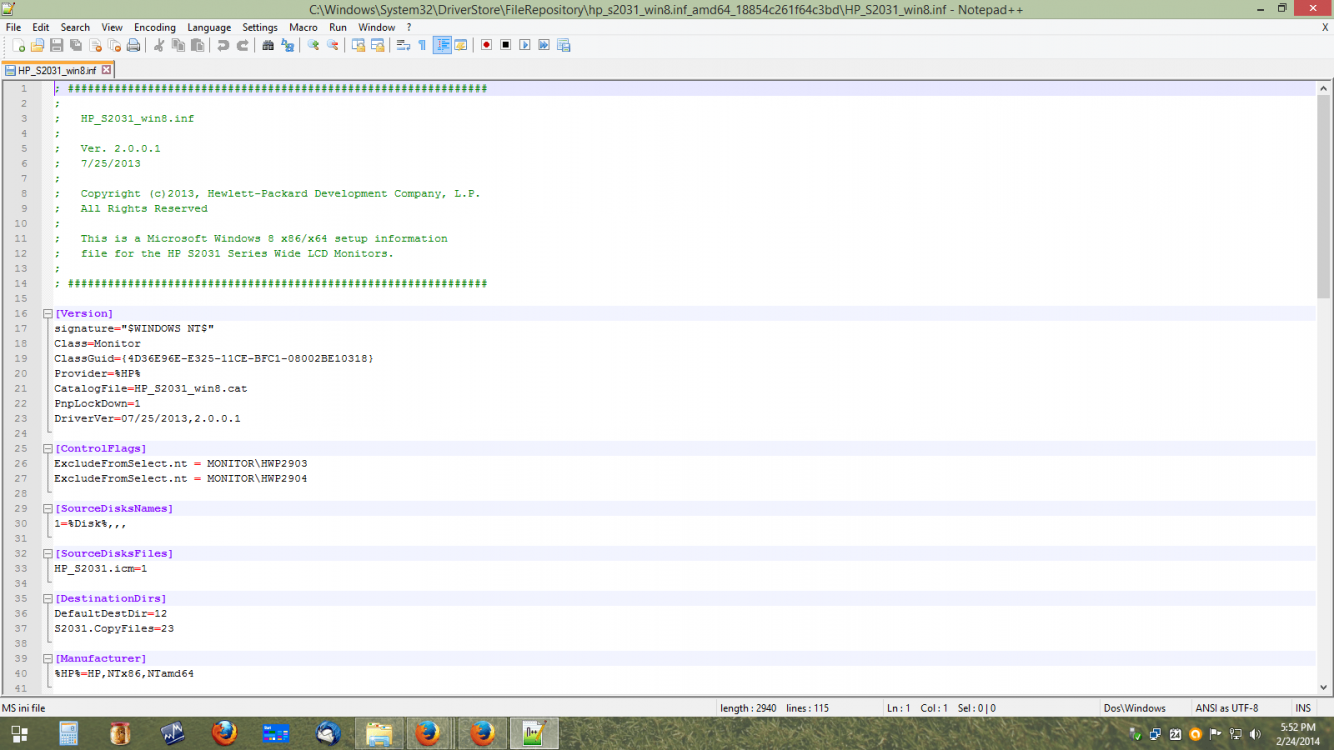Open File Explorer from the taskbar
The height and width of the screenshot is (750, 1334).
click(379, 734)
